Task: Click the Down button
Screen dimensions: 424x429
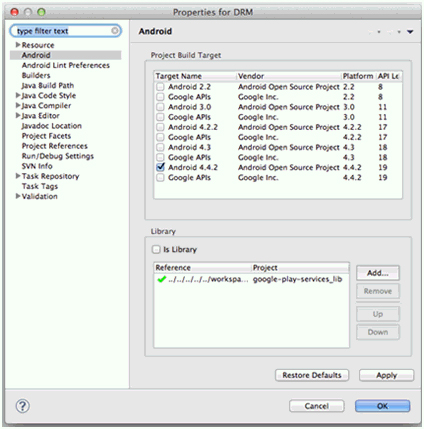Action: coord(378,332)
